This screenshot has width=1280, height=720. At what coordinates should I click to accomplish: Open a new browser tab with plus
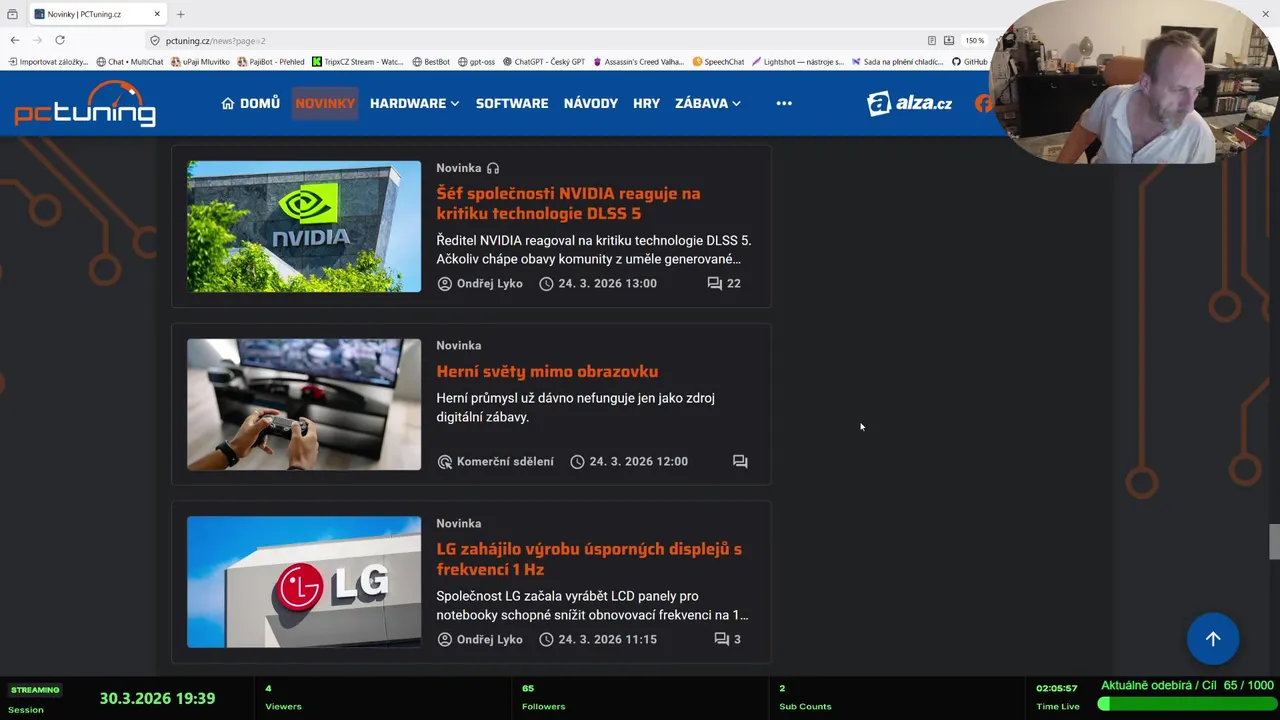click(x=180, y=14)
